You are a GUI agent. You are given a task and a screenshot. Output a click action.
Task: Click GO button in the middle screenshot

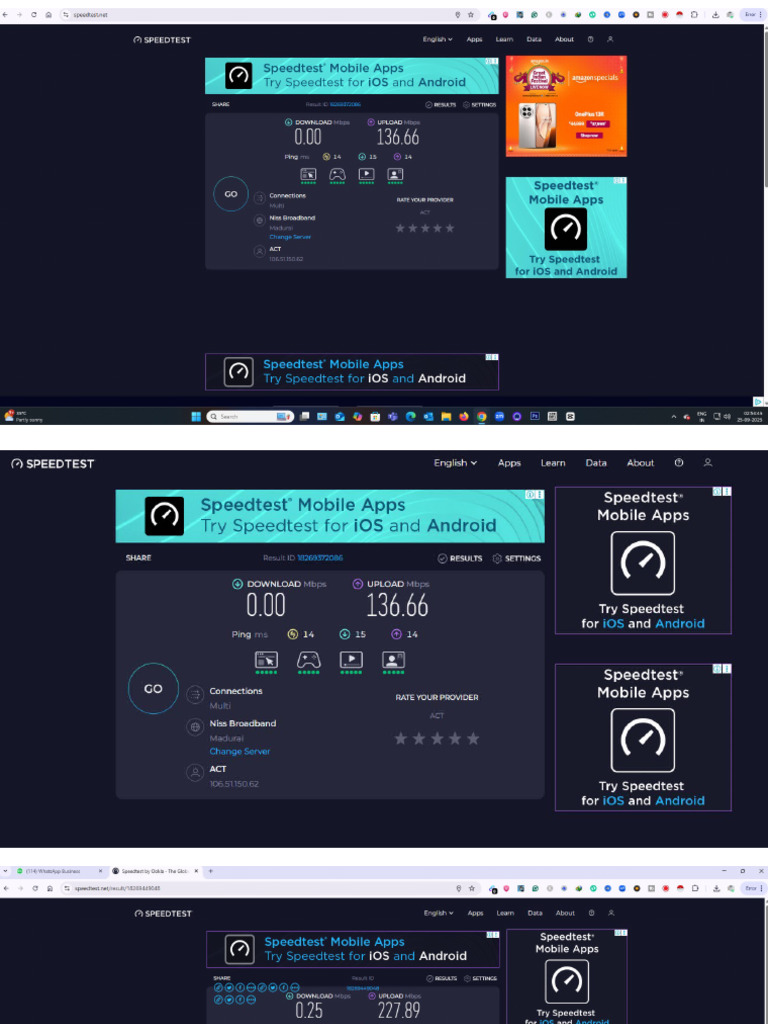click(153, 689)
